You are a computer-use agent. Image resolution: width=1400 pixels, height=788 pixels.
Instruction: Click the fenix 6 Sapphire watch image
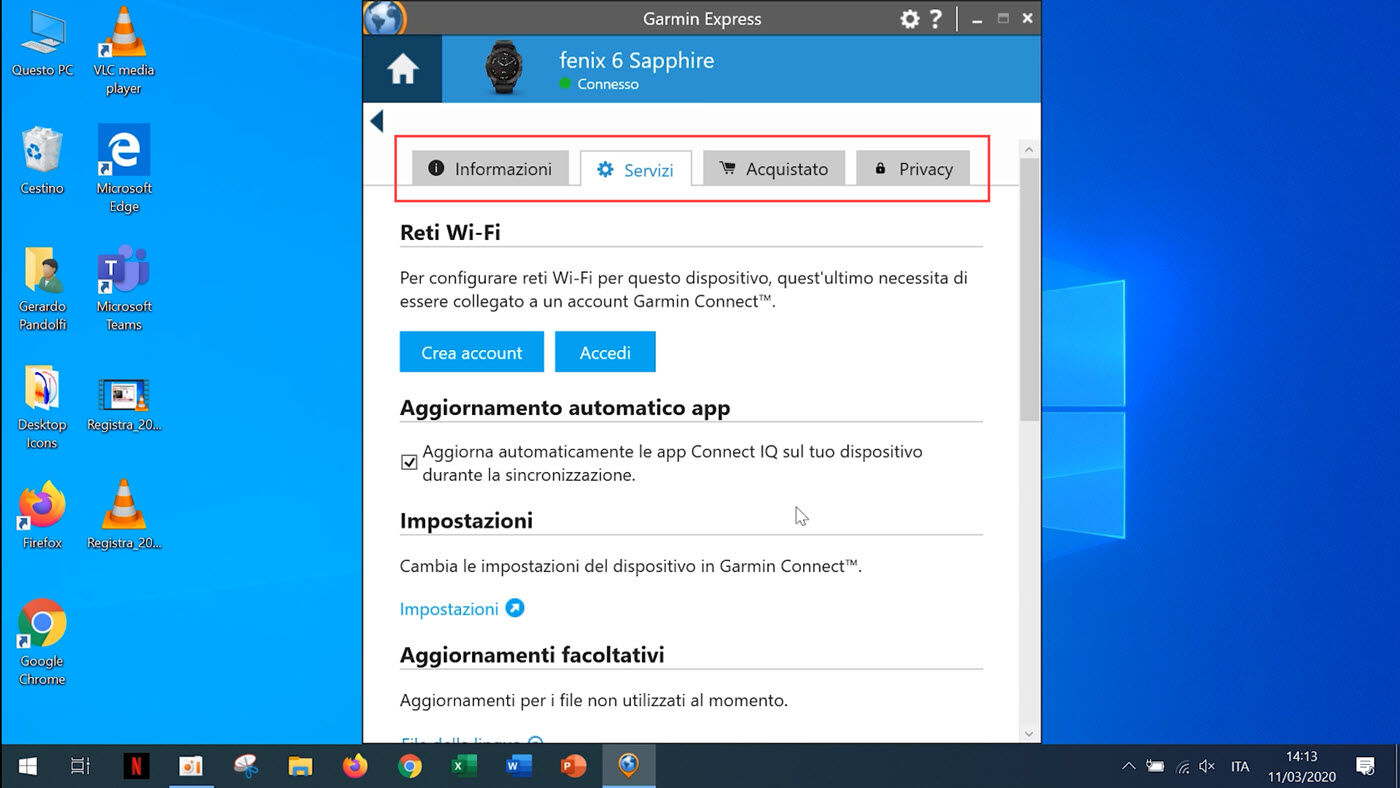pyautogui.click(x=503, y=70)
